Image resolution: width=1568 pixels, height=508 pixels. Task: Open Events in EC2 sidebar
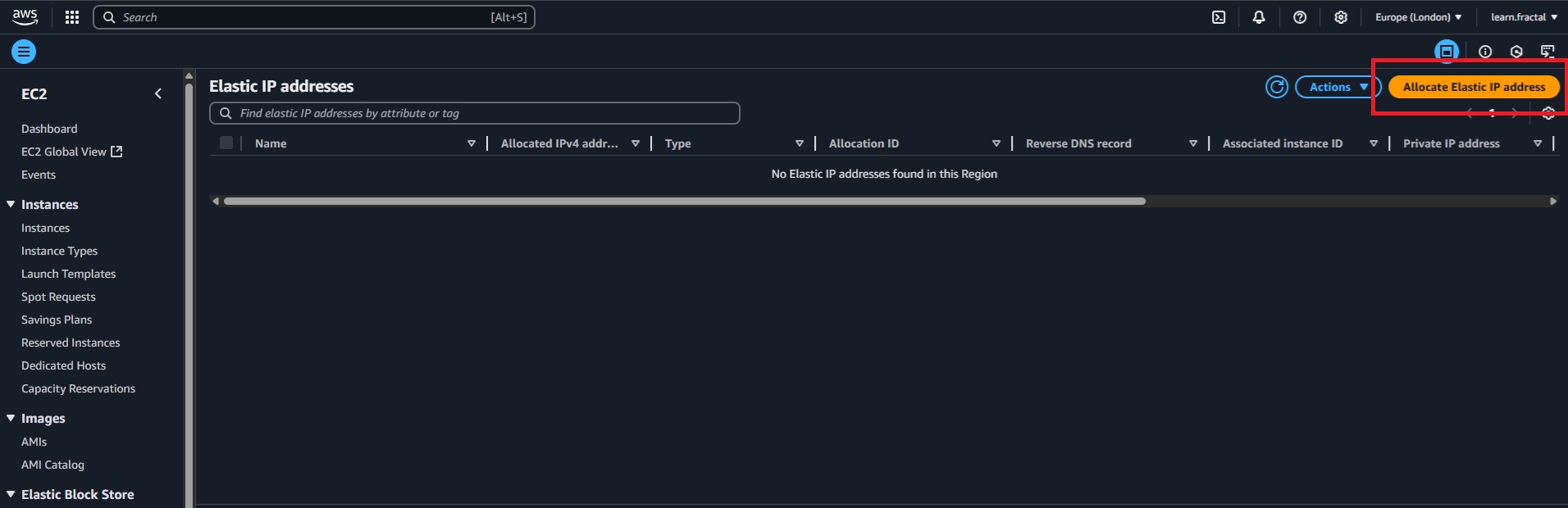(x=39, y=175)
